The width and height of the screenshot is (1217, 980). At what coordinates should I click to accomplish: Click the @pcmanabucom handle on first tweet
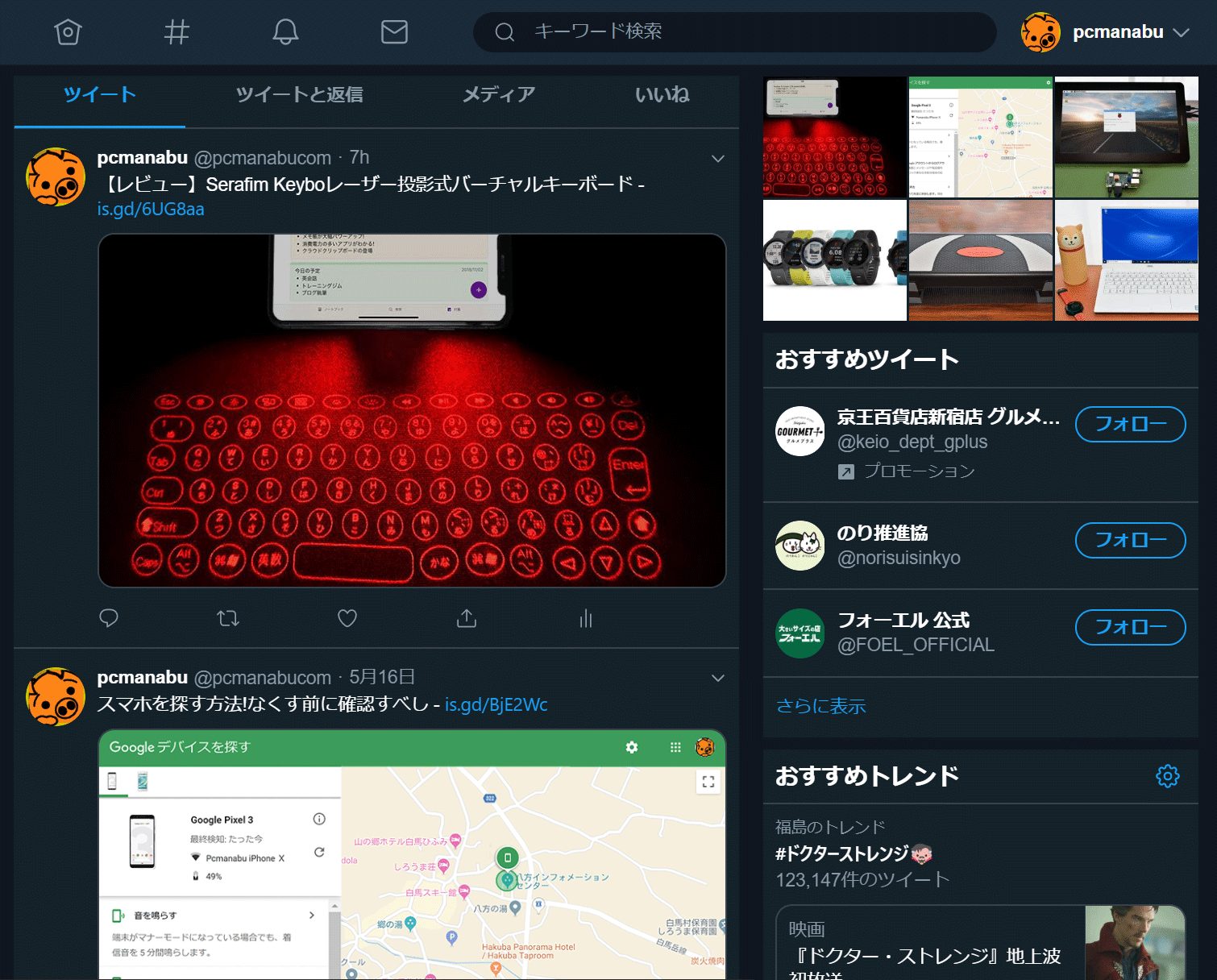pyautogui.click(x=263, y=158)
